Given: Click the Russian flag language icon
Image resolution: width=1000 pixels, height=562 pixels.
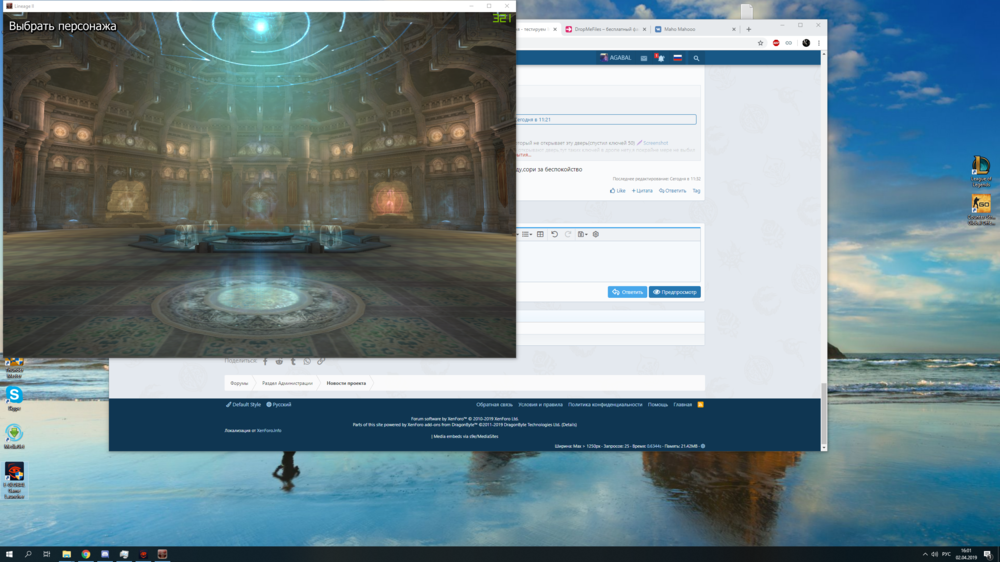Looking at the screenshot, I should tap(678, 58).
